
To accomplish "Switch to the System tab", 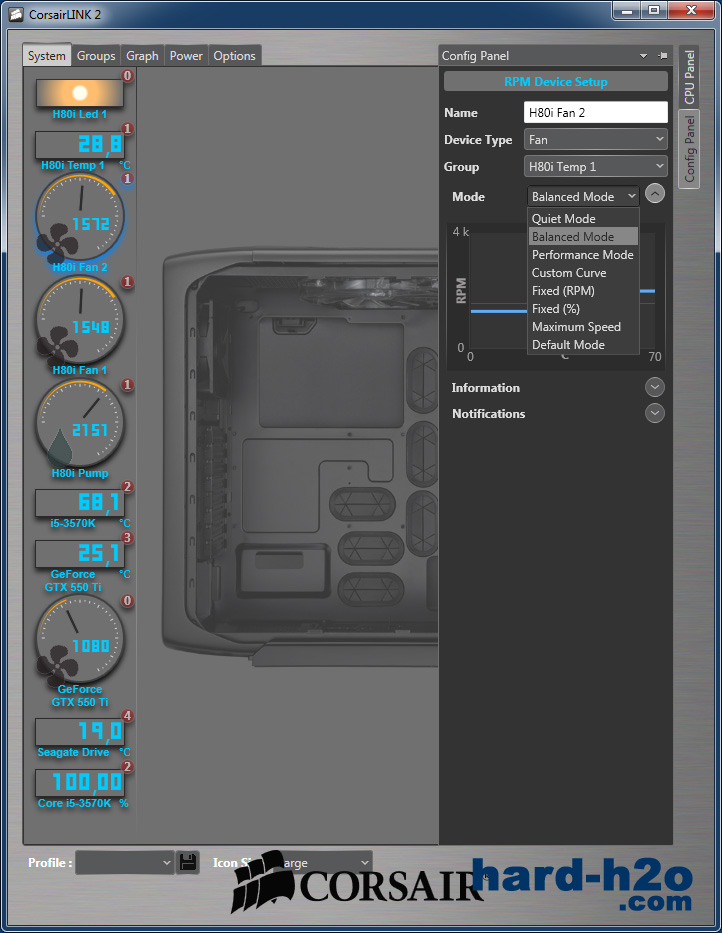I will [x=46, y=56].
